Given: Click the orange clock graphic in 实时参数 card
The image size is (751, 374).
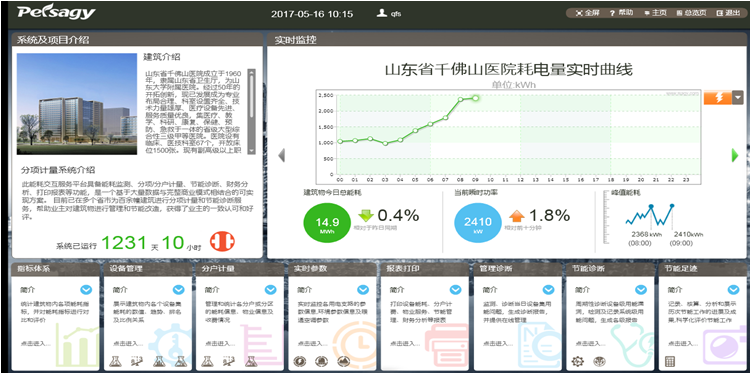Looking at the screenshot, I should (355, 346).
